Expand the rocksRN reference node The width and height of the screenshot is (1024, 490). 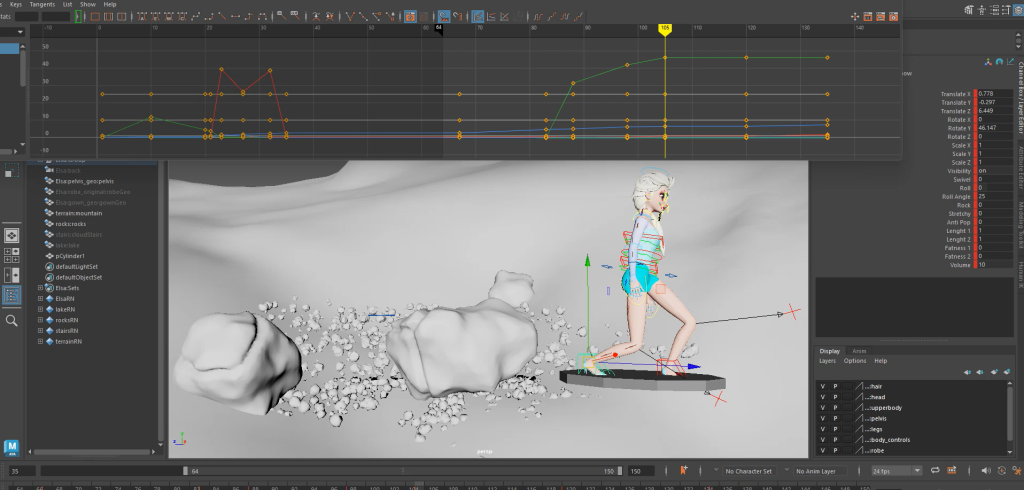pos(40,320)
